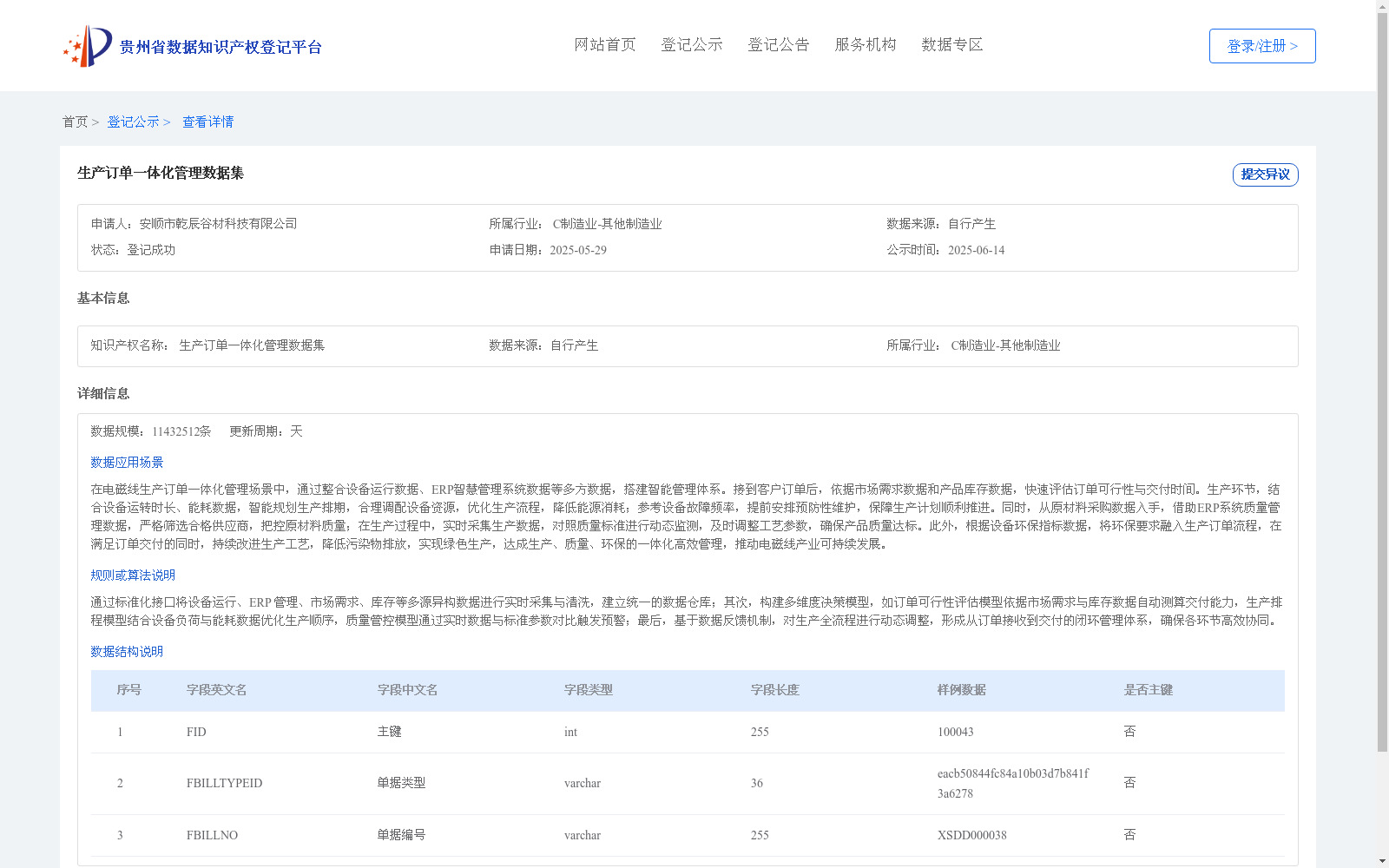The width and height of the screenshot is (1389, 868).
Task: Click sample value 100043
Action: pos(955,732)
